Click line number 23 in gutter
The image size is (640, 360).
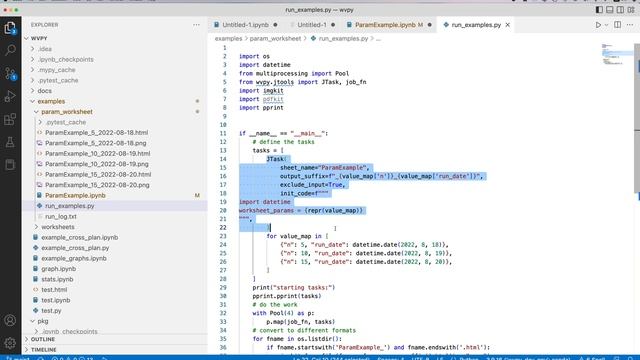coord(223,236)
